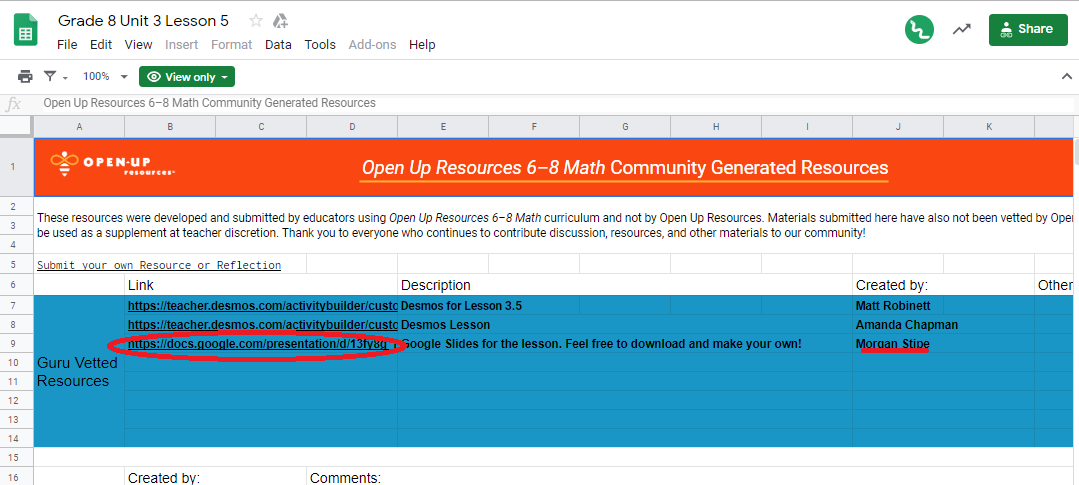Screen dimensions: 1079x485
Task: Click the Guru Vetted Resources cell
Action: [x=79, y=371]
